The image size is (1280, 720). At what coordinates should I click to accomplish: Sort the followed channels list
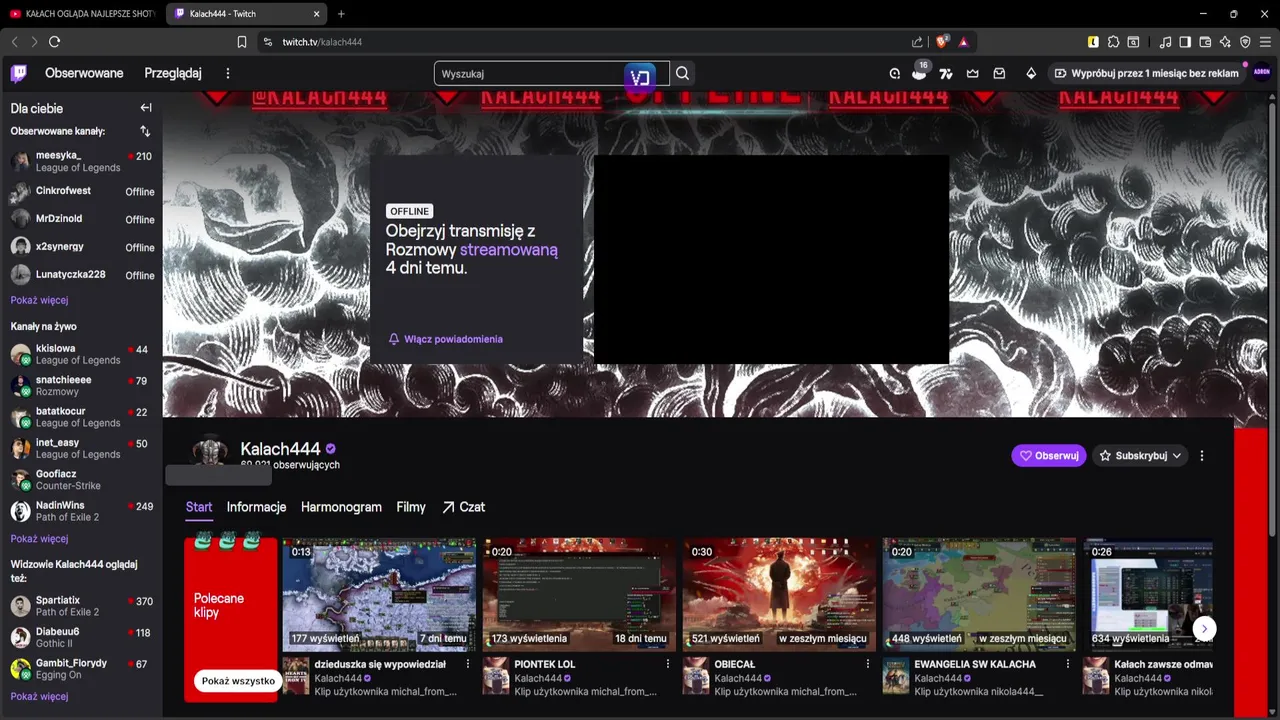coord(145,131)
